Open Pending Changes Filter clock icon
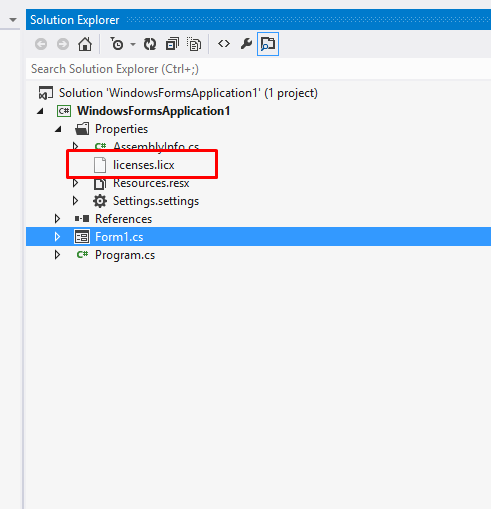491x509 pixels. (117, 44)
